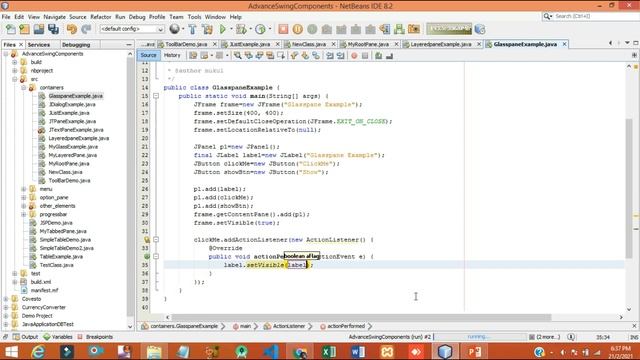640x360 pixels.
Task: Toggle Highlight Search in editor toolbar
Action: click(x=270, y=56)
